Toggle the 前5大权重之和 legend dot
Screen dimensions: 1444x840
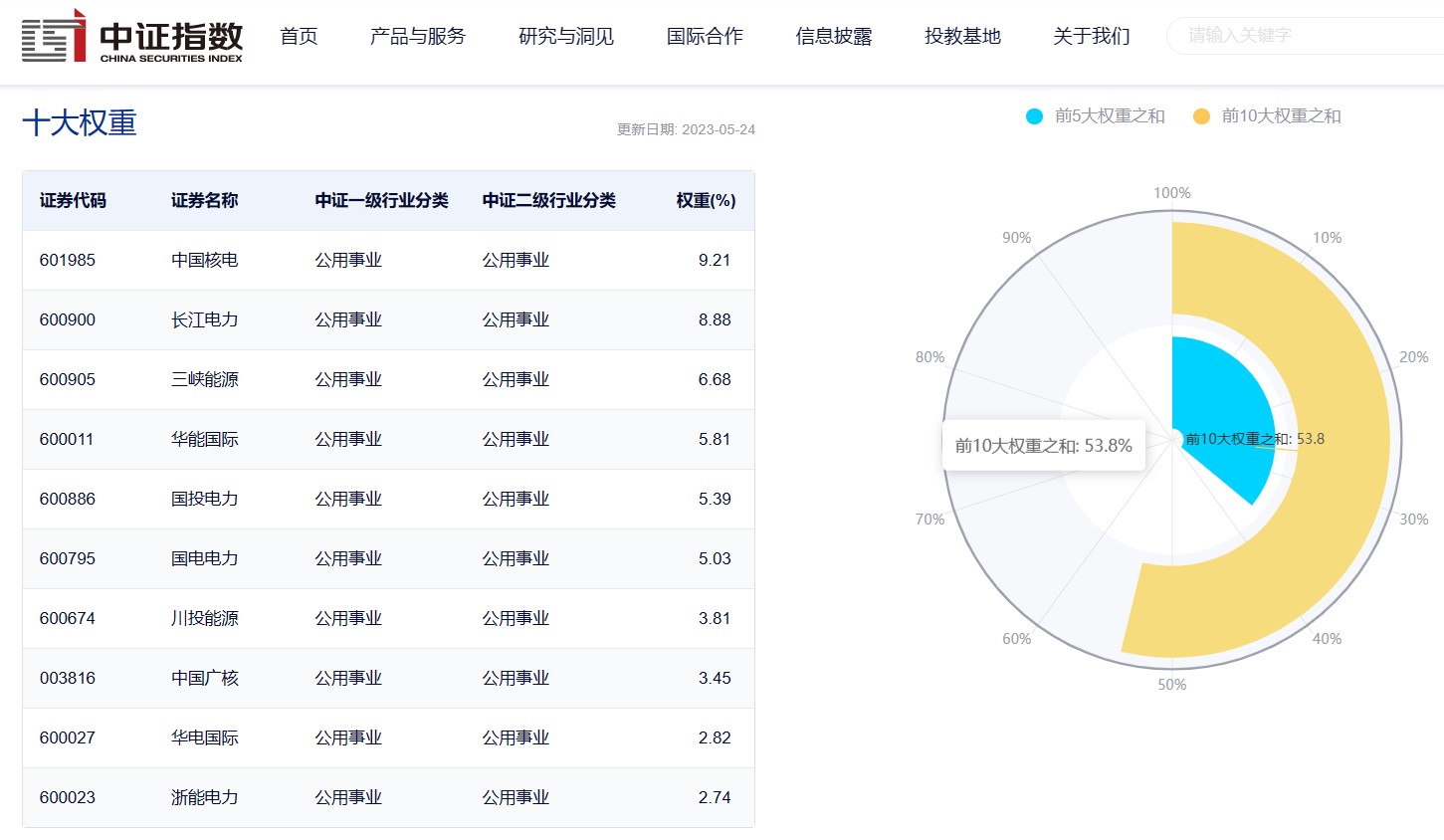(x=1034, y=116)
